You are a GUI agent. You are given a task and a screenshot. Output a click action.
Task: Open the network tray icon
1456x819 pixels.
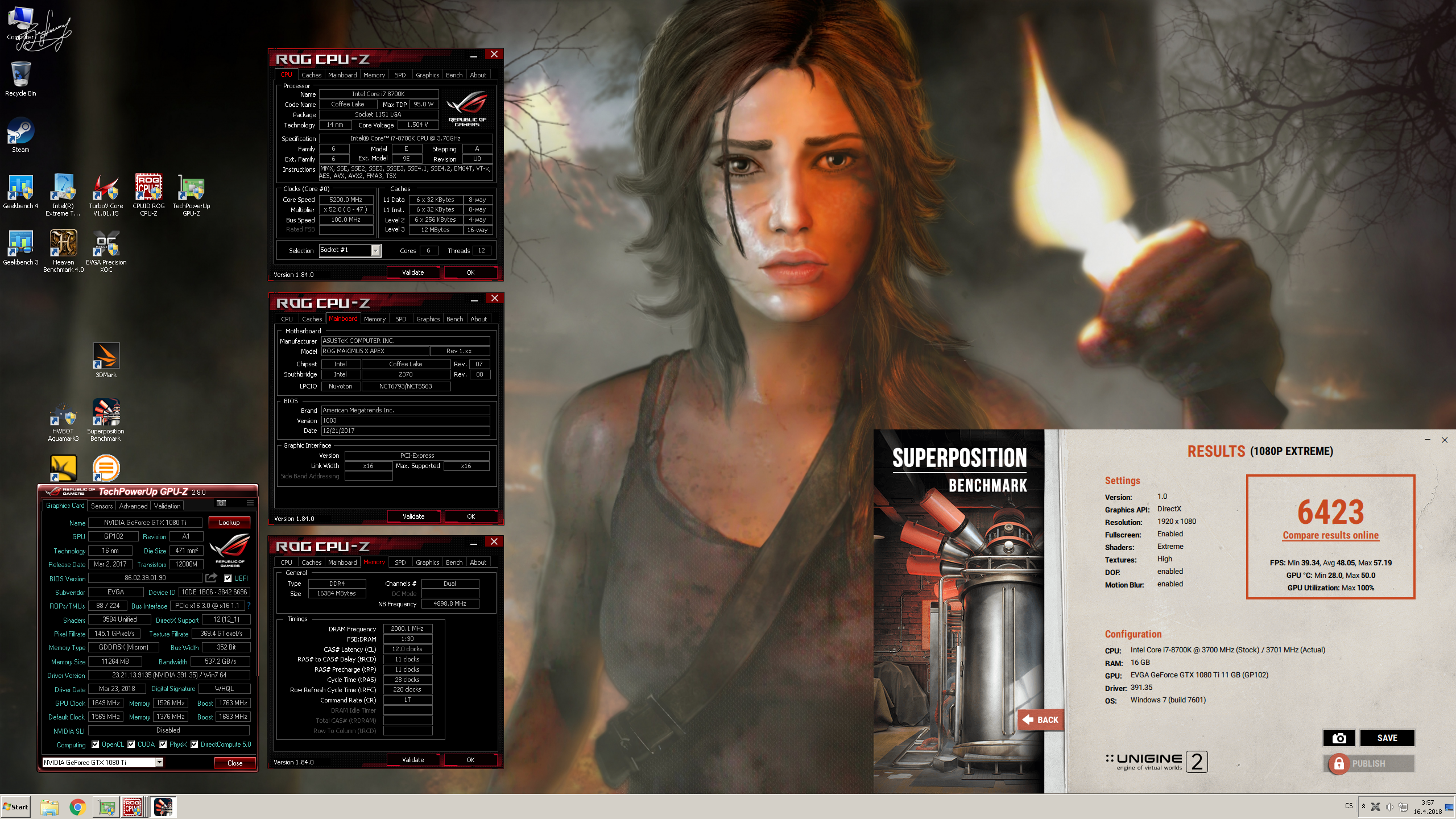click(1403, 807)
